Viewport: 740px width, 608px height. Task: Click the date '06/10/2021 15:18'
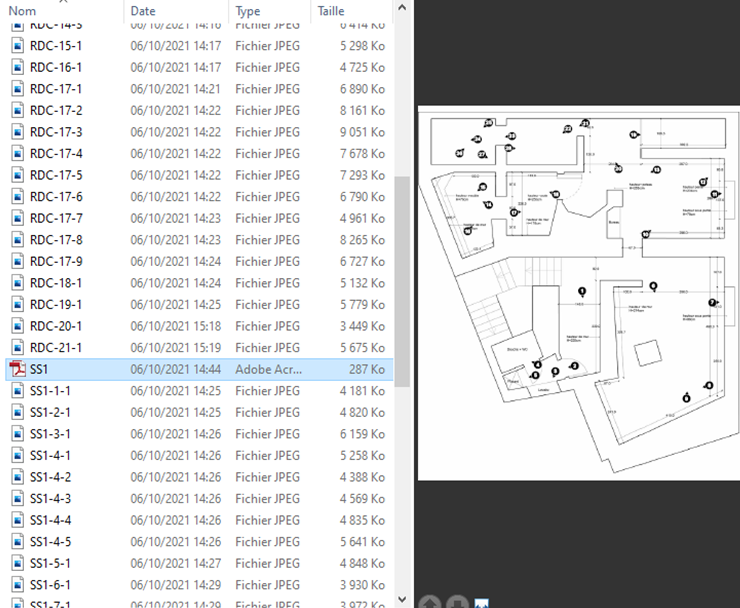(176, 326)
